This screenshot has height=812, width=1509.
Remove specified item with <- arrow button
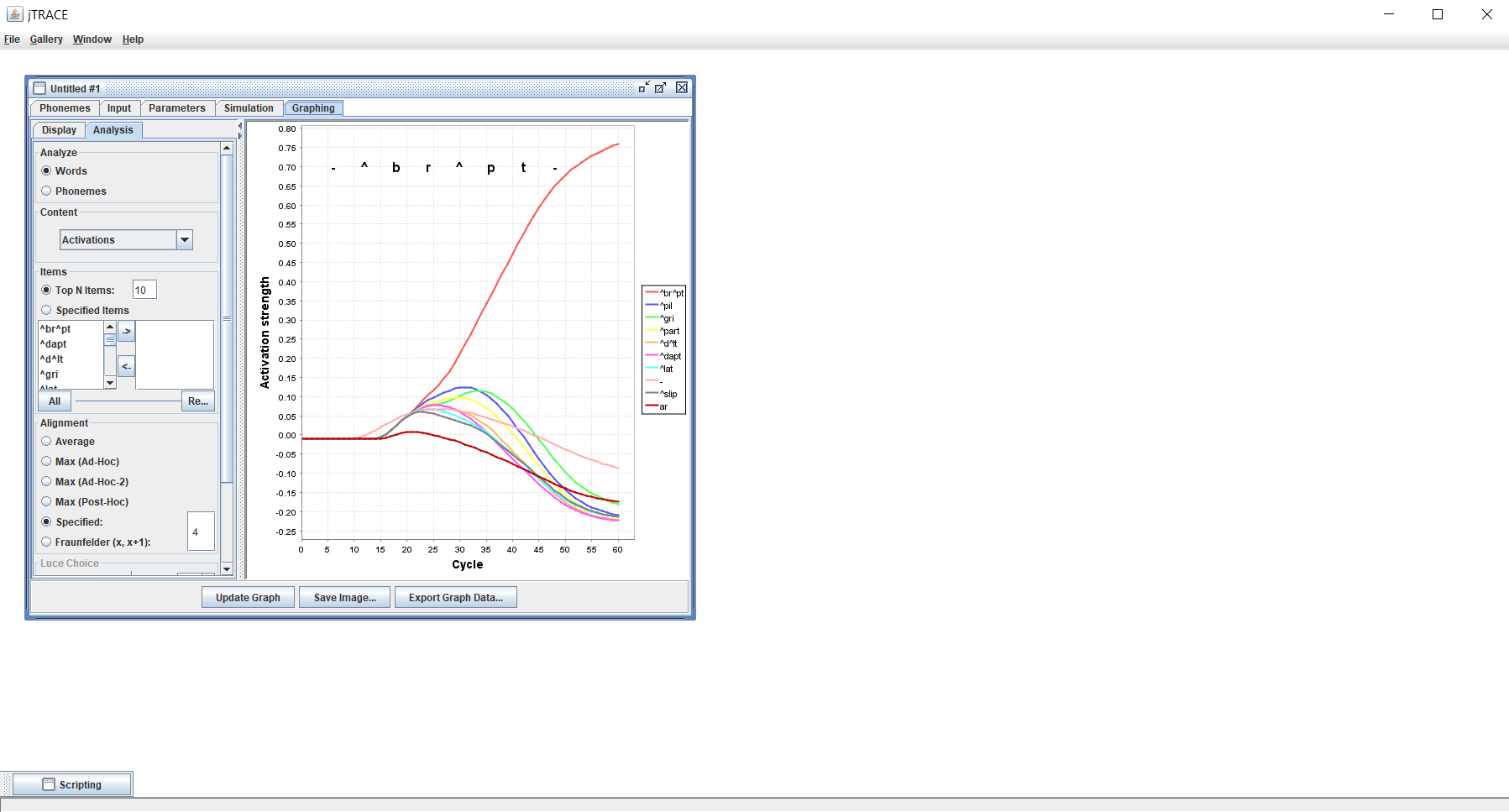point(126,366)
